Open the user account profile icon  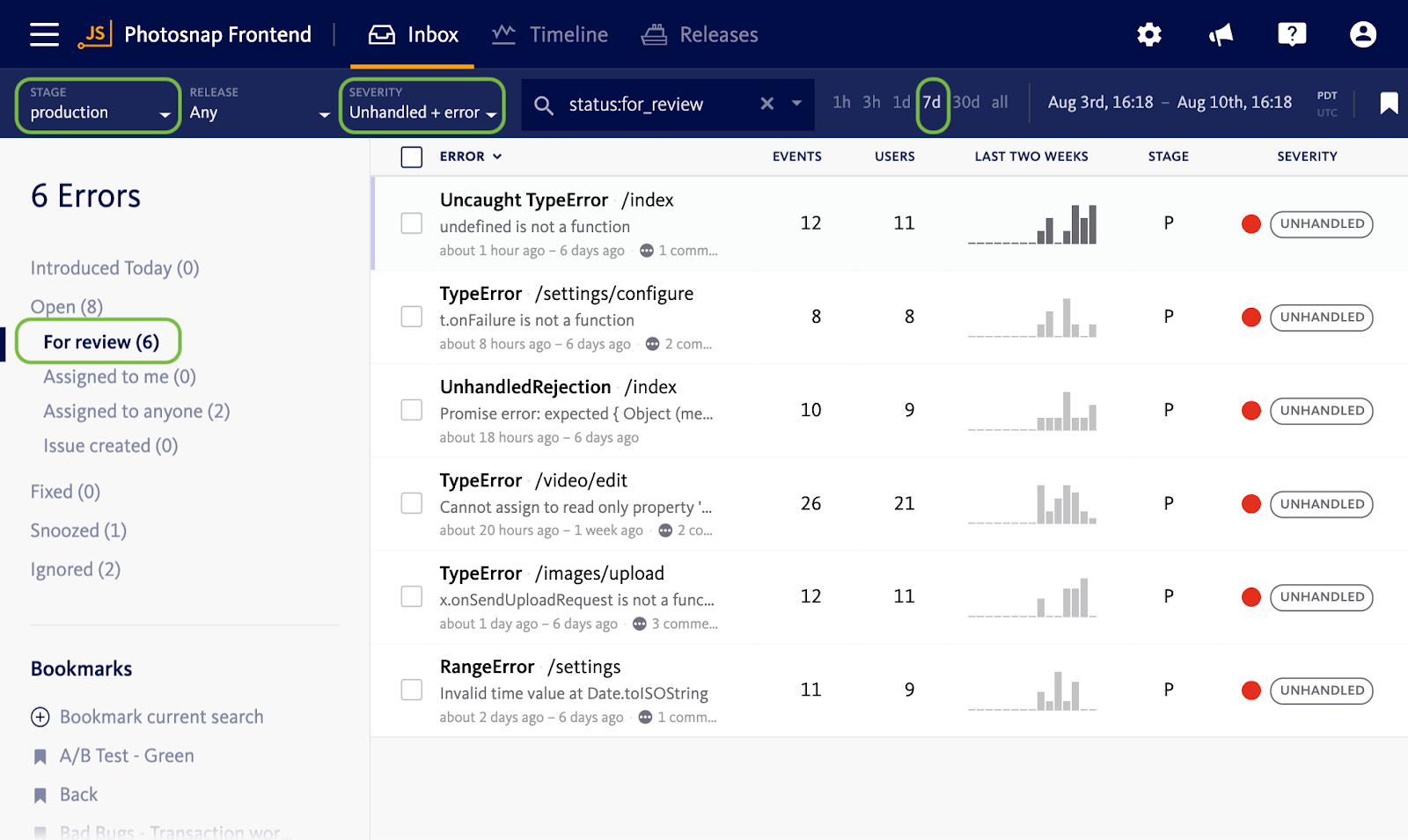[1363, 34]
